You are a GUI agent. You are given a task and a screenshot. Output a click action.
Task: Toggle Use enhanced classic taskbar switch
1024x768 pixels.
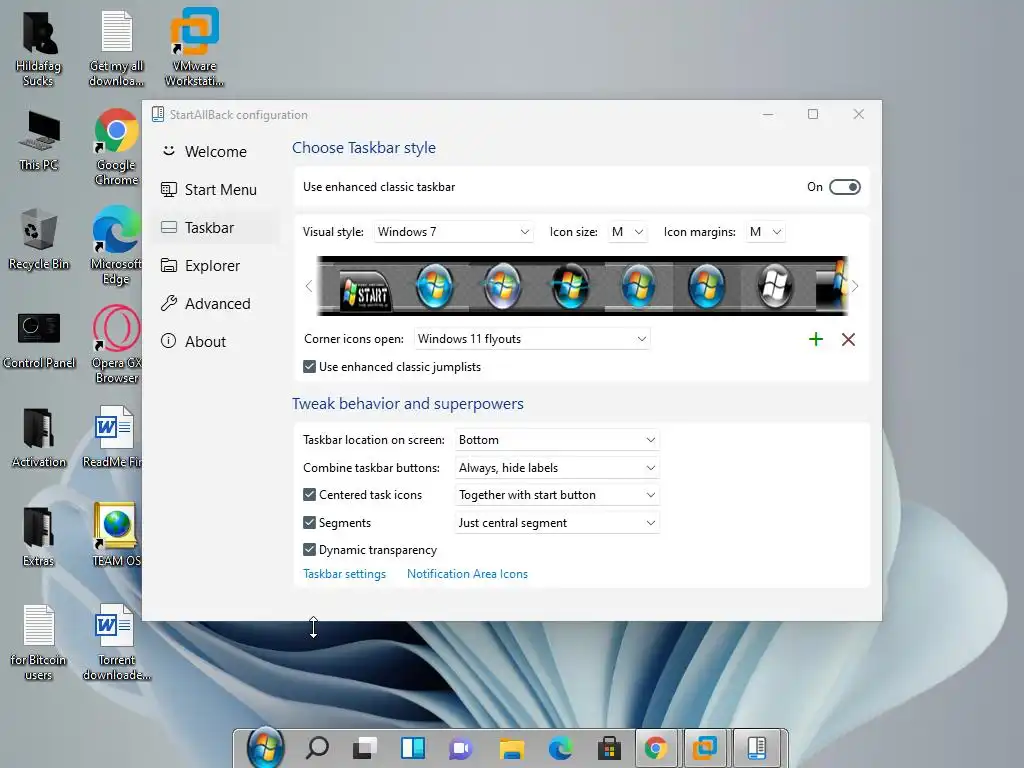coord(844,187)
